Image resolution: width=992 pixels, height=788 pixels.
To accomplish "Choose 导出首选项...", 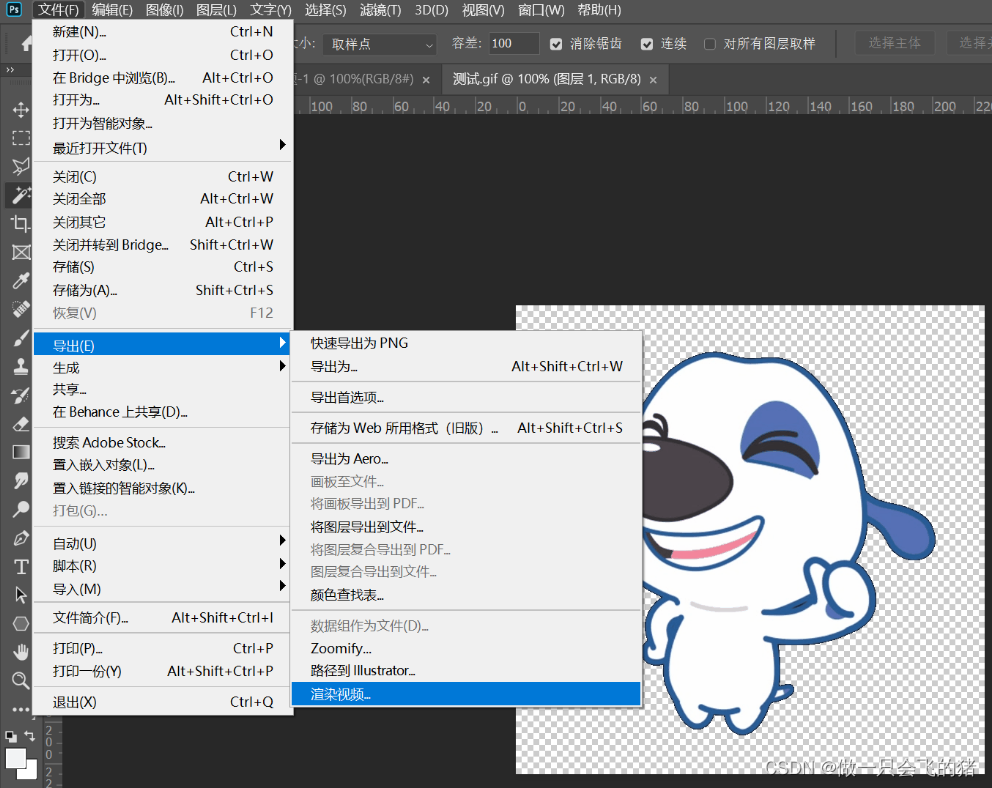I will (466, 397).
